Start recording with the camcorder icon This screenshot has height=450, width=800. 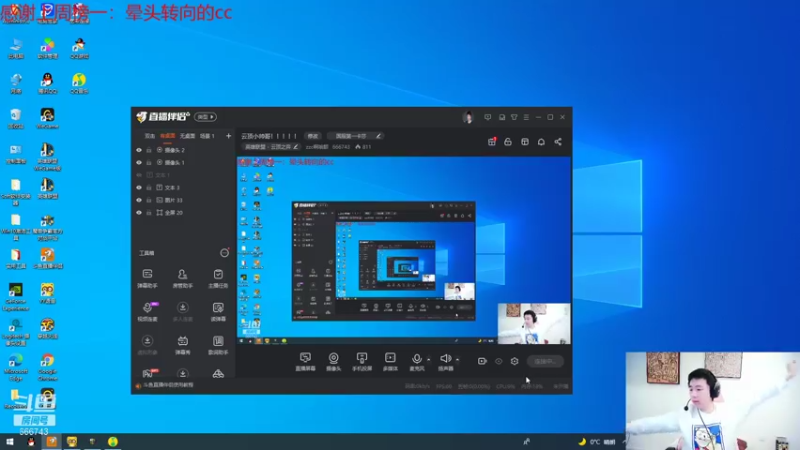pyautogui.click(x=482, y=361)
